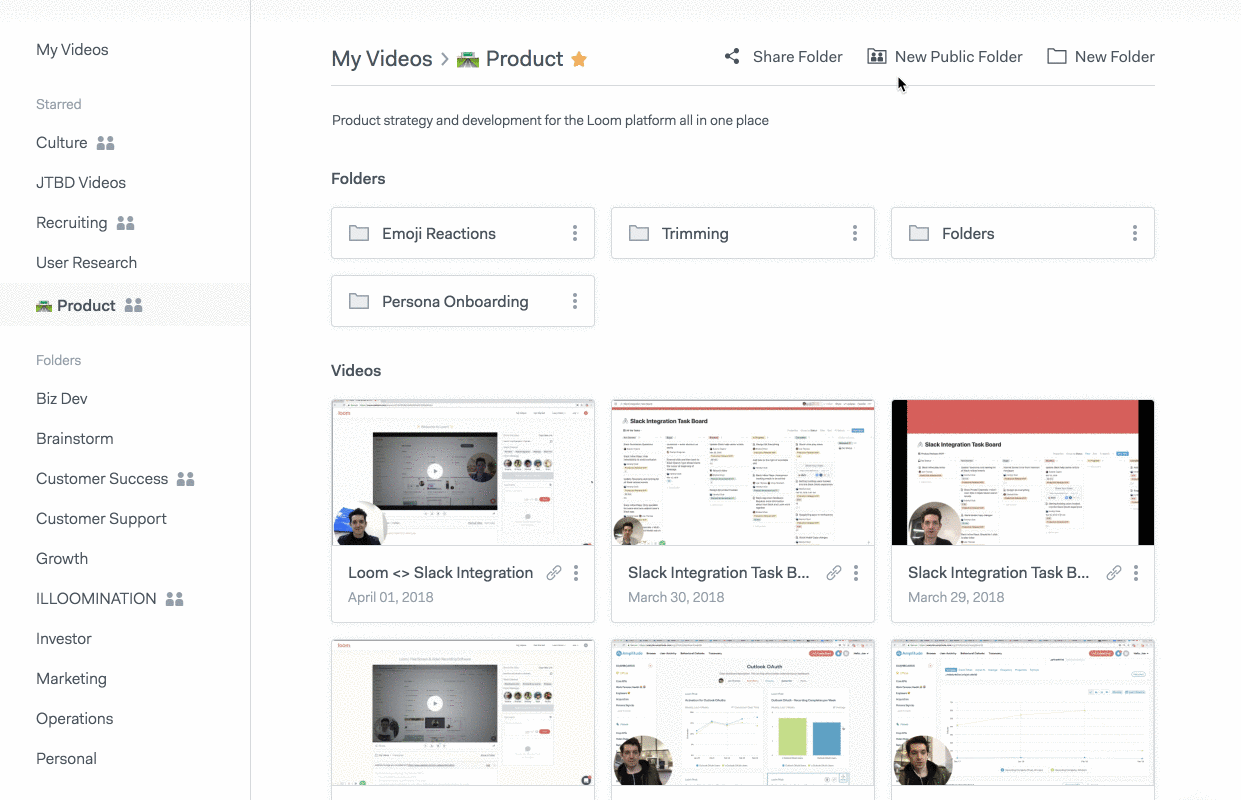
Task: Open the Marketing folder
Action: (x=71, y=679)
